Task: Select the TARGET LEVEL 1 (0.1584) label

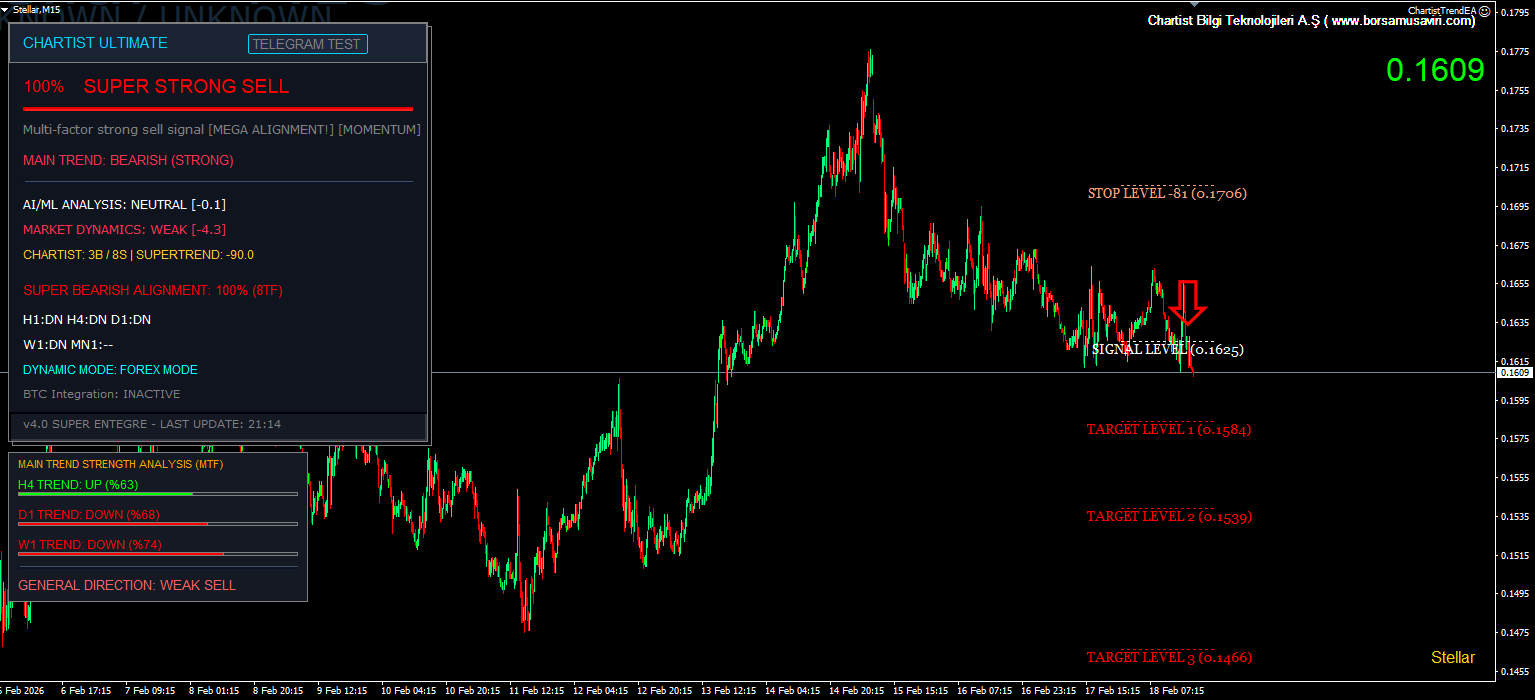Action: point(1168,430)
